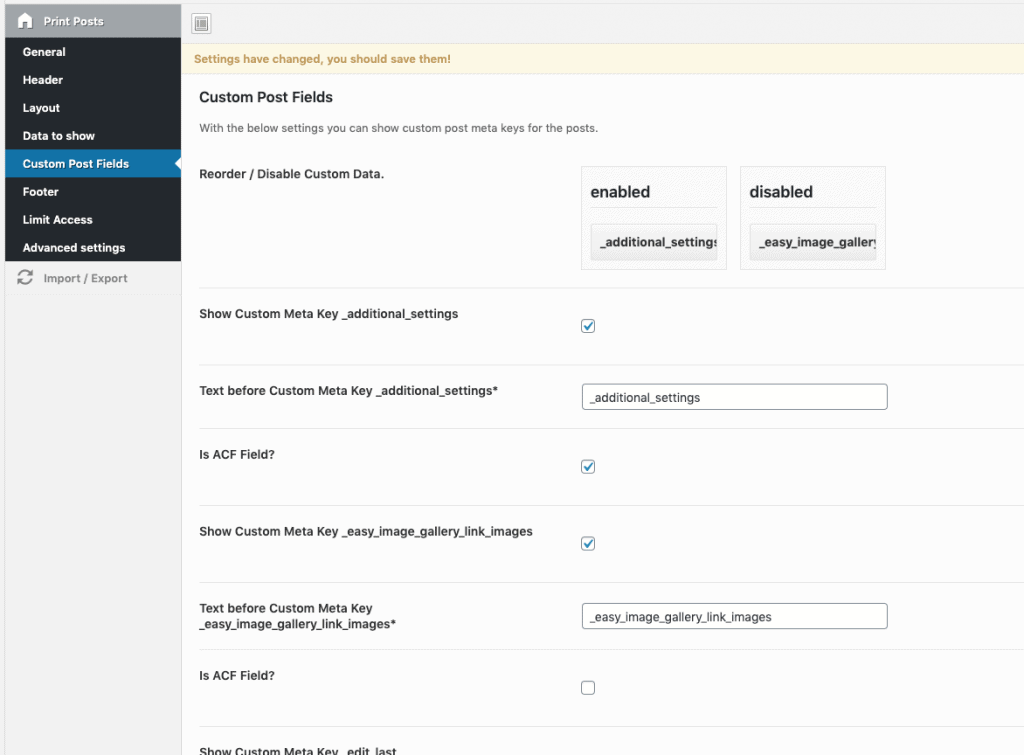Uncheck Show Custom Meta Key _additional_settings
Screen dimensions: 1024x755
point(588,326)
